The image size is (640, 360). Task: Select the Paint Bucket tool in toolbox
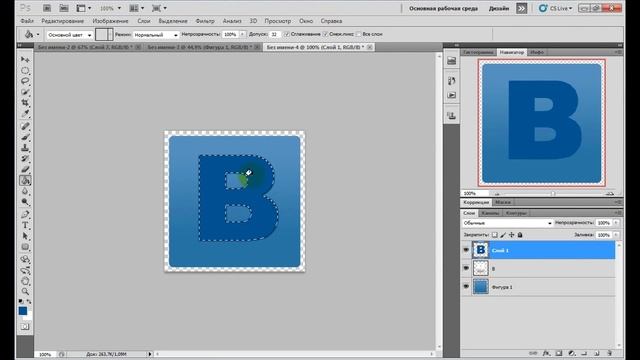point(25,180)
